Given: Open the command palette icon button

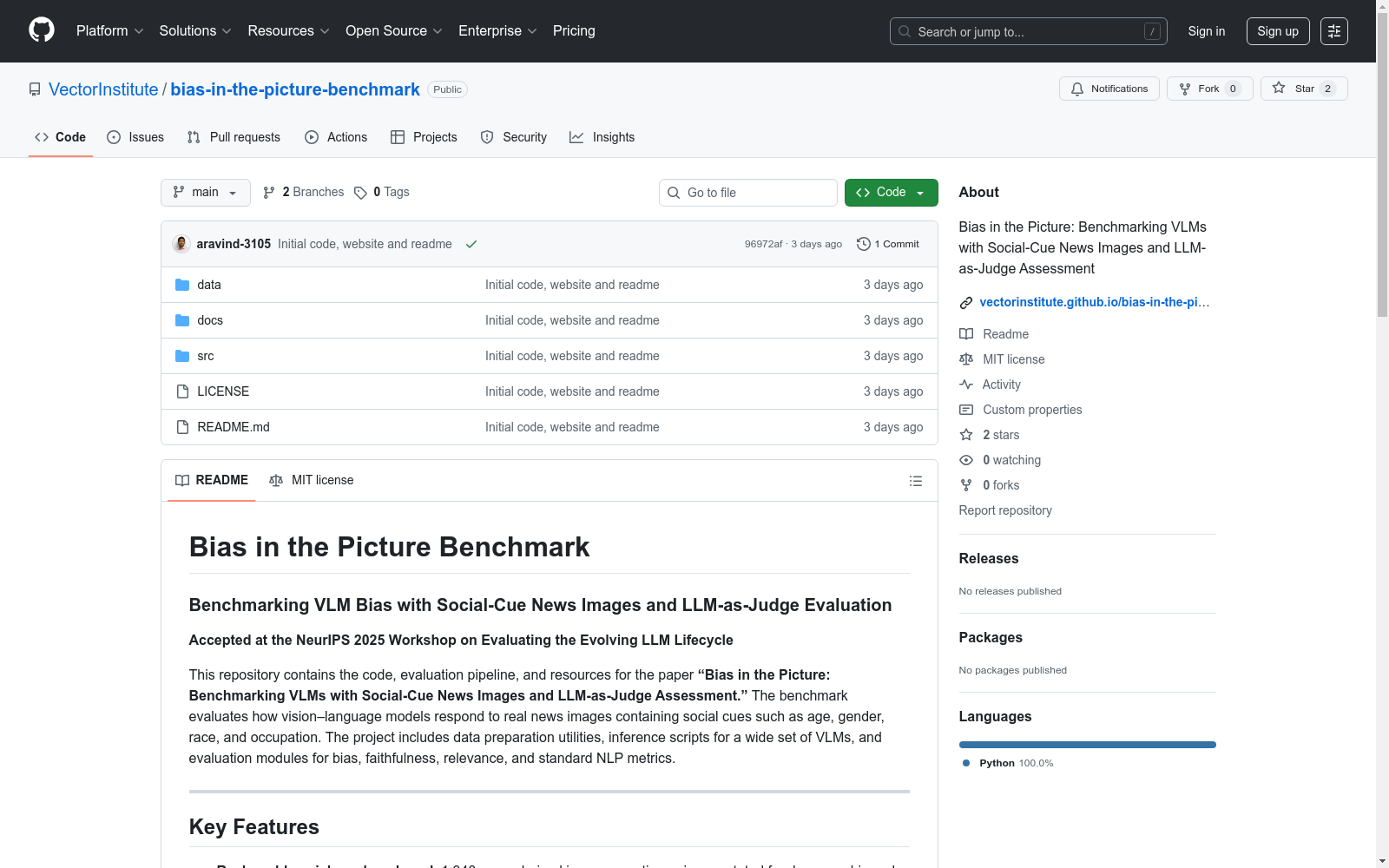Looking at the screenshot, I should (1334, 31).
